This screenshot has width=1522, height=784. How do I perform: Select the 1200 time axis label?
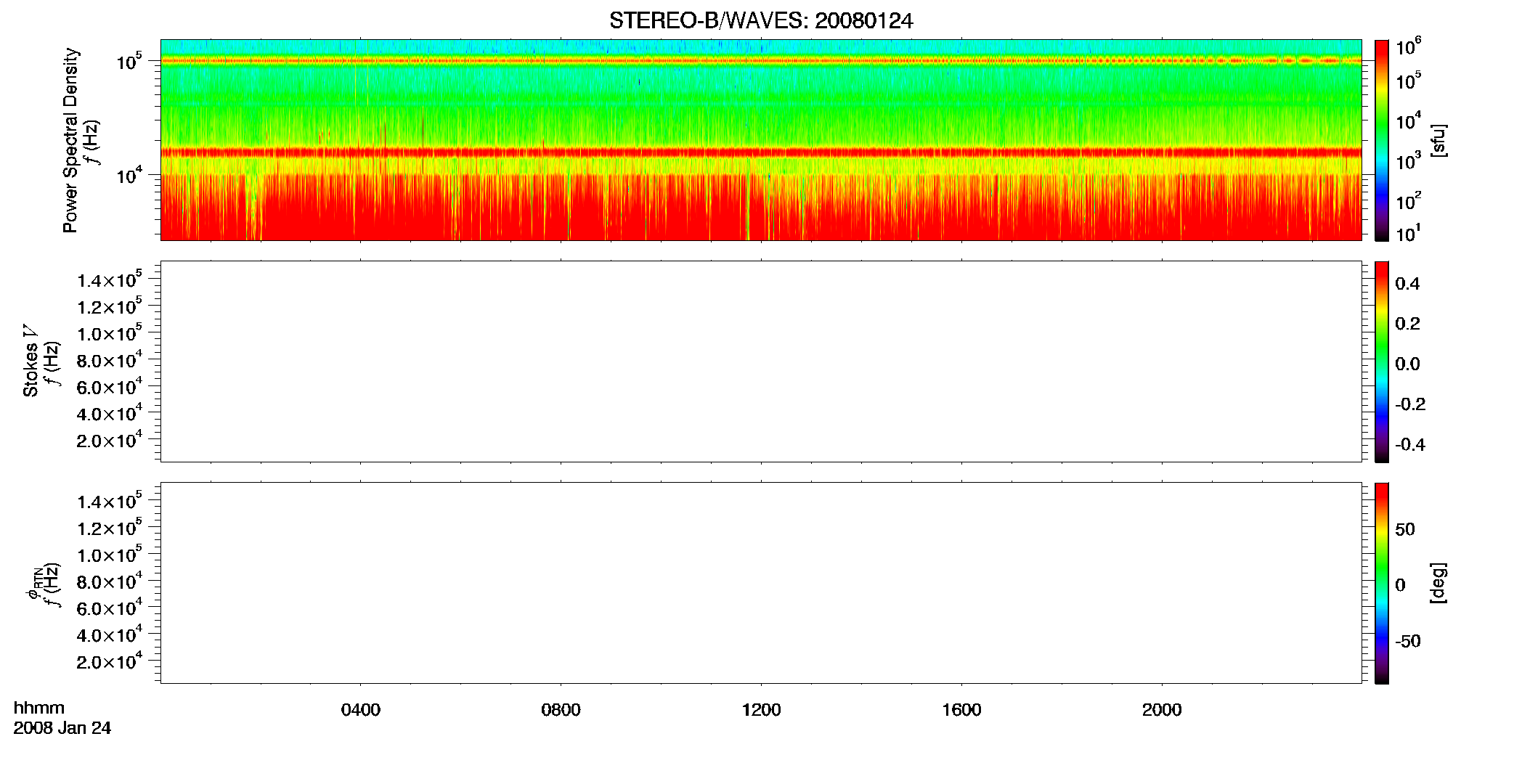pos(761,710)
